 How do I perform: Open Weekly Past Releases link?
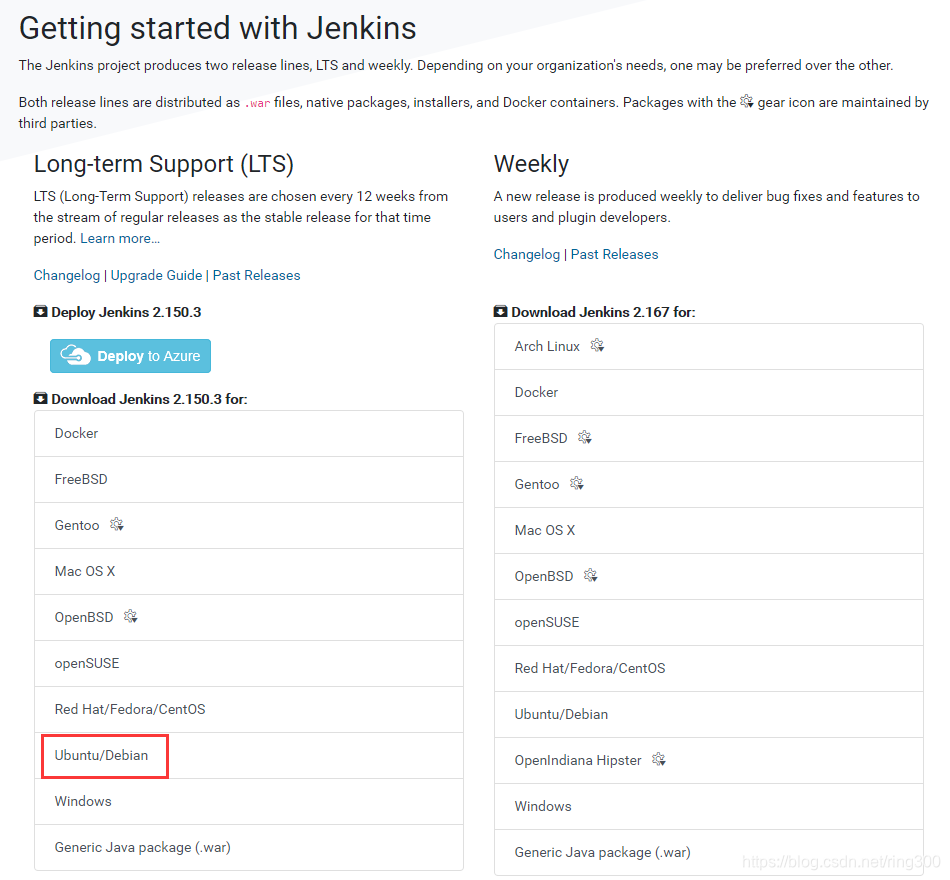coord(614,254)
